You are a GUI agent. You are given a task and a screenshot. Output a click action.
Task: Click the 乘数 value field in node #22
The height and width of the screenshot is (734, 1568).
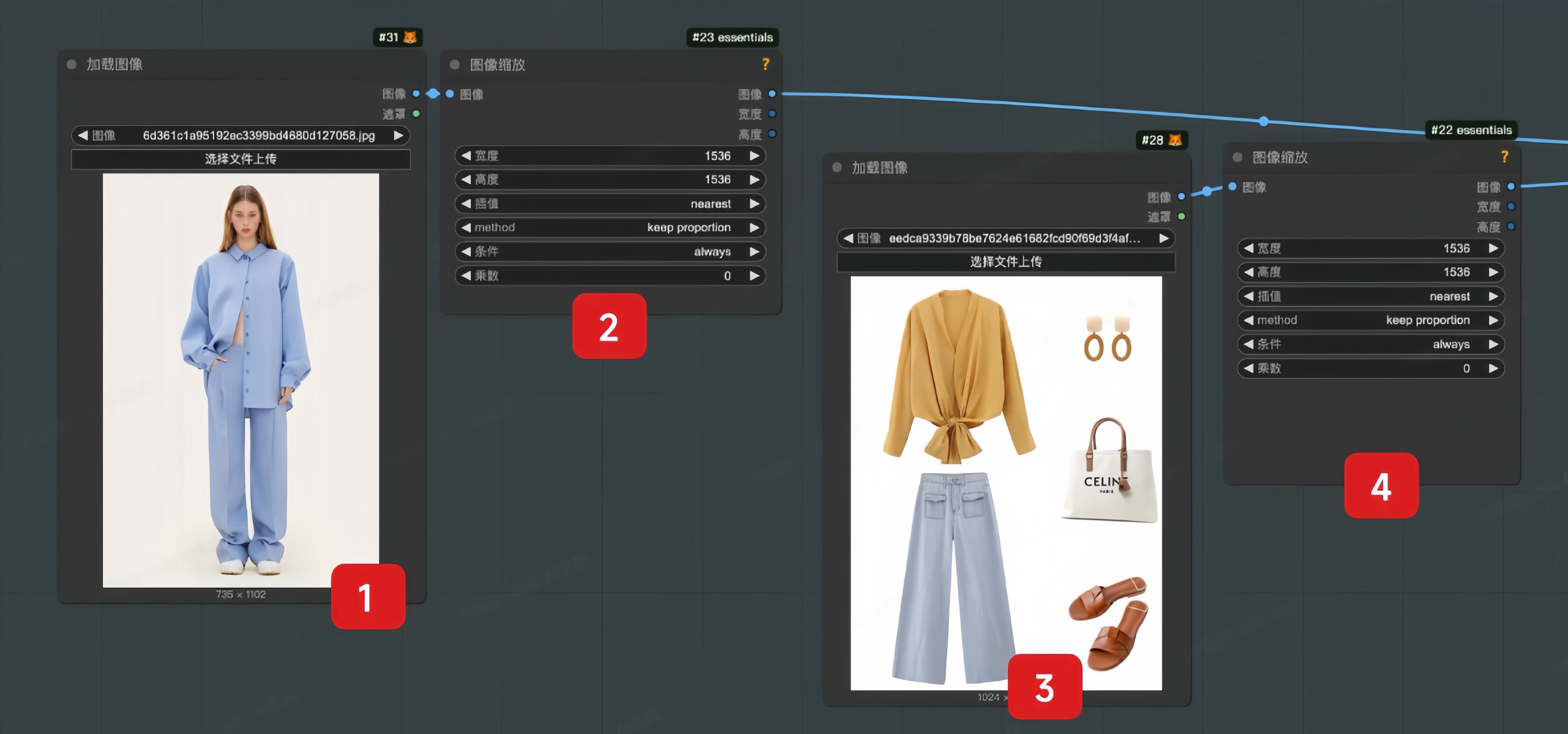pos(1370,368)
